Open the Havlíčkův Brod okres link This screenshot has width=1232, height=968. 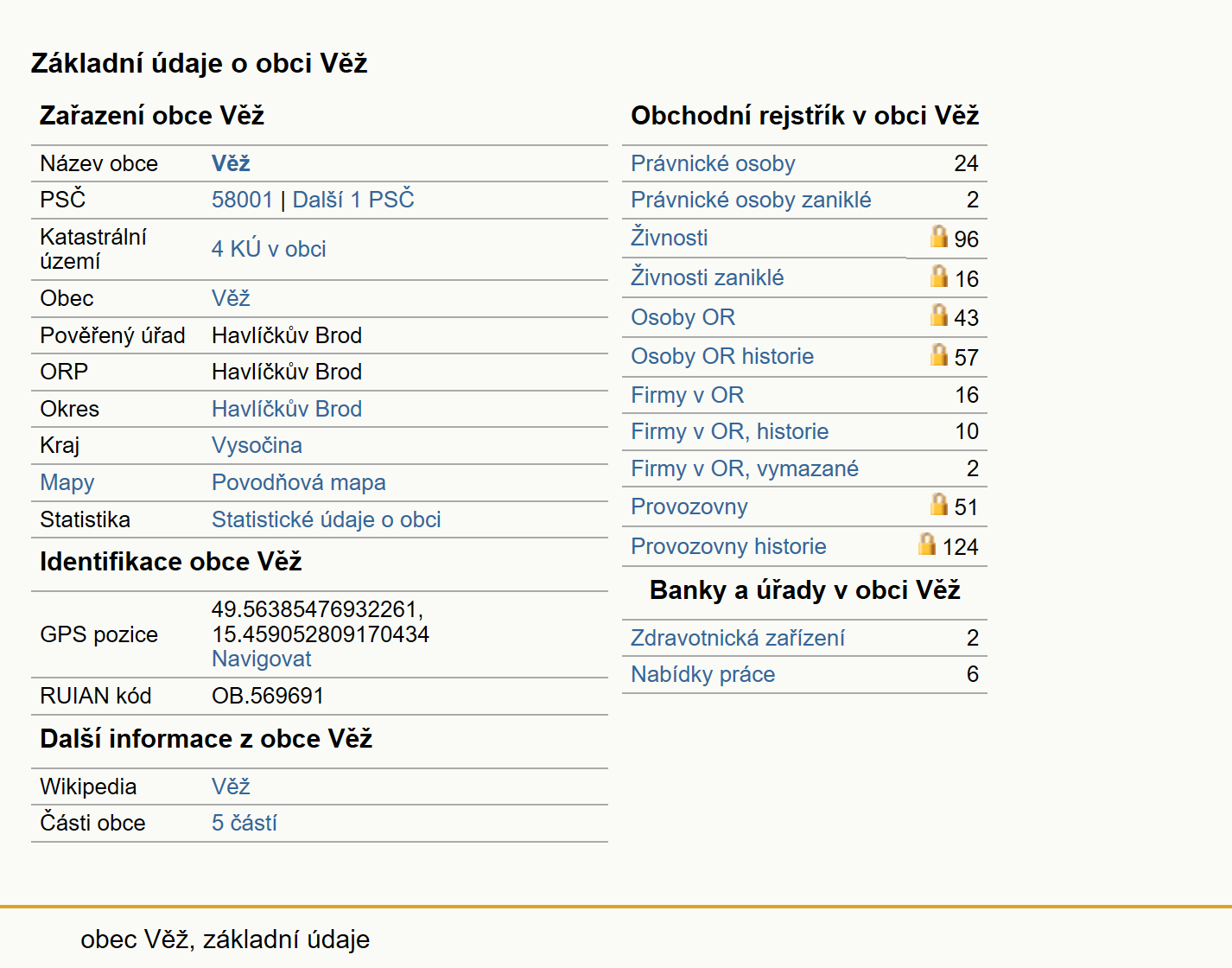(x=287, y=409)
